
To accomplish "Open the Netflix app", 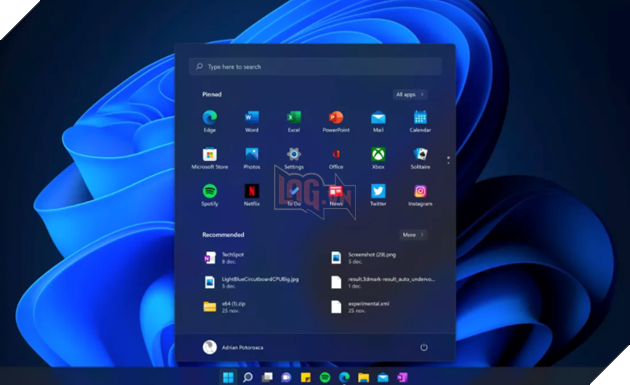I will tap(252, 195).
